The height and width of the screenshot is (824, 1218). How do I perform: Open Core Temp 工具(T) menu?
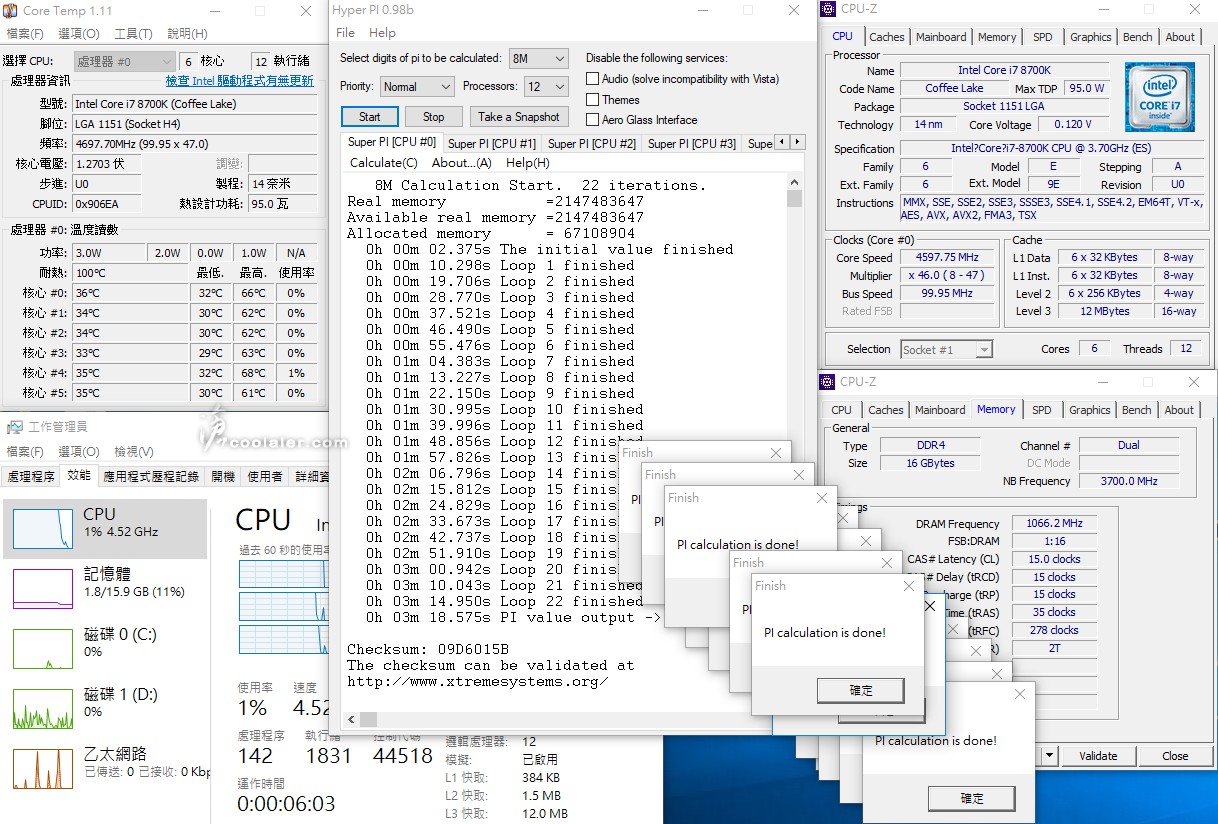tap(133, 34)
